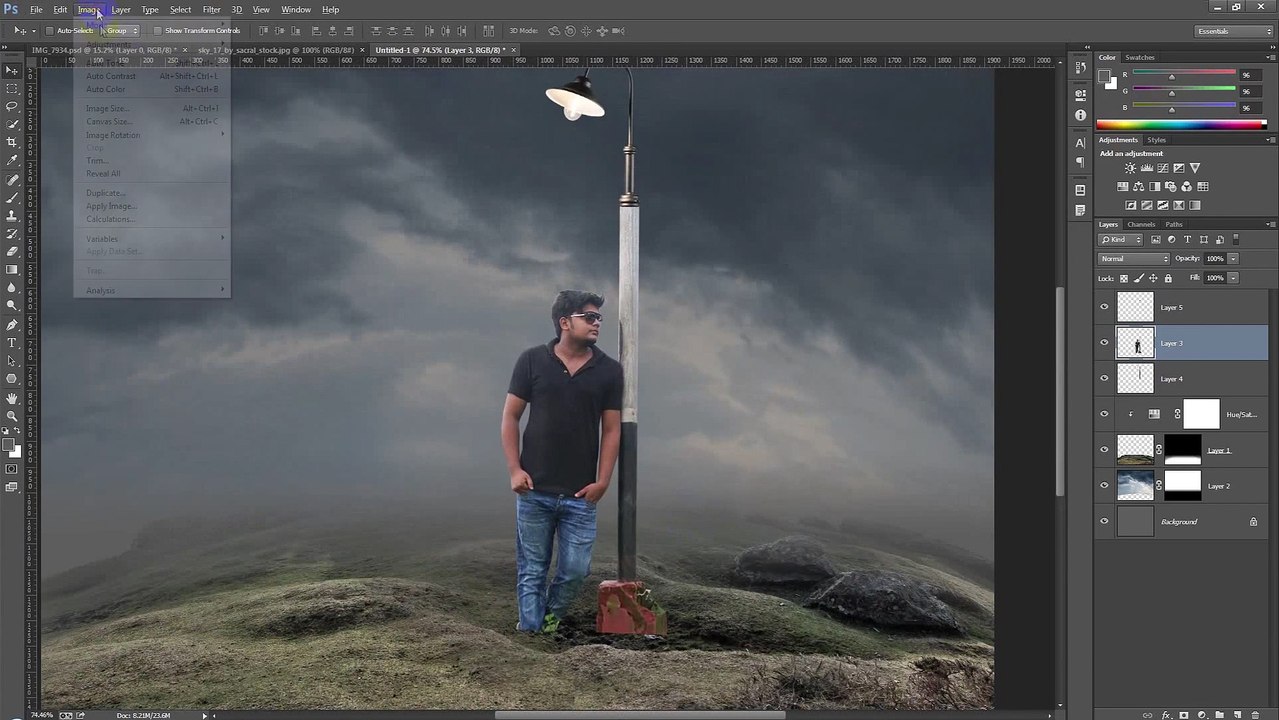Select the Zoom tool in toolbox

(12, 416)
